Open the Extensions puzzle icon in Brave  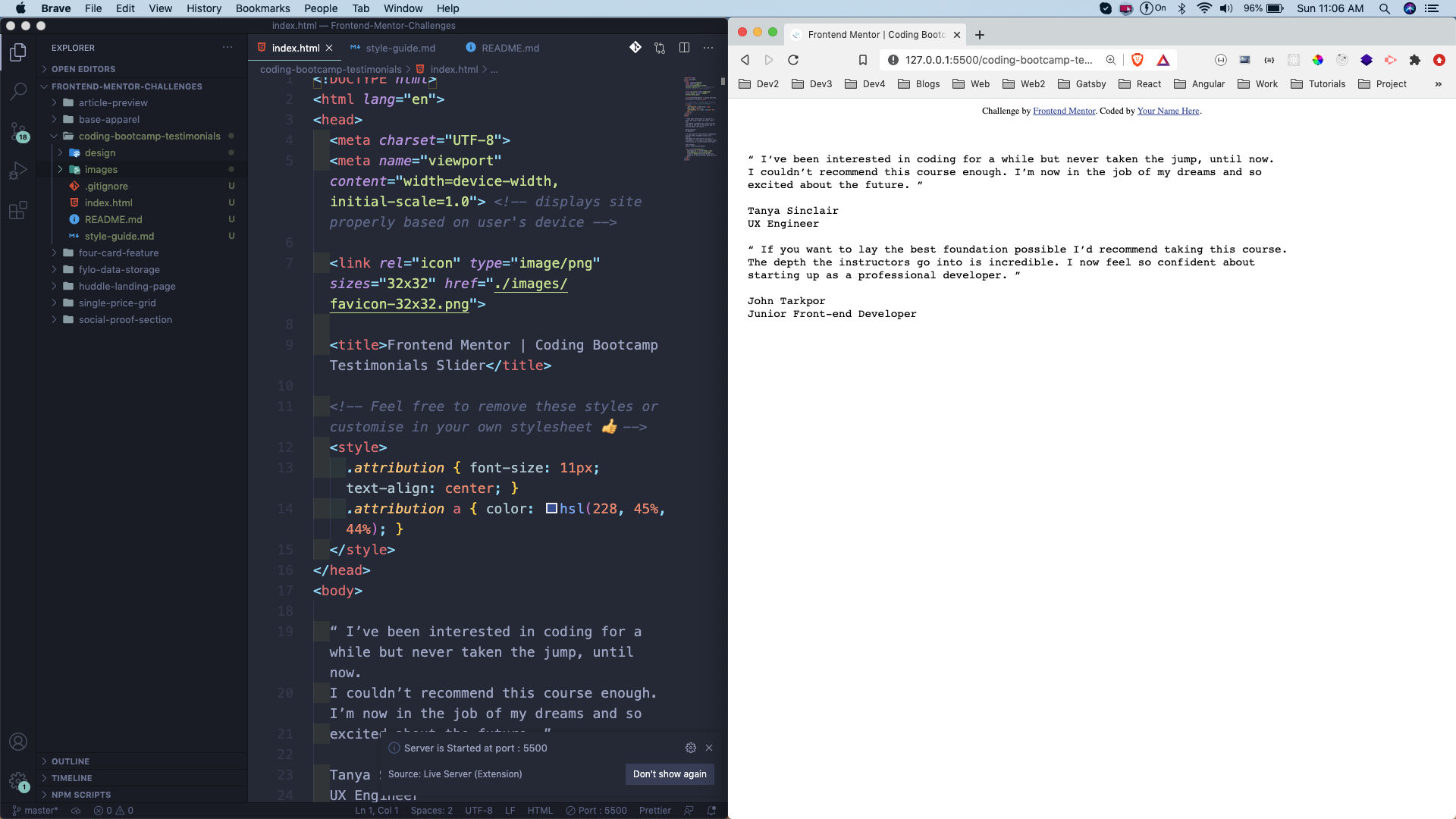pos(1415,60)
